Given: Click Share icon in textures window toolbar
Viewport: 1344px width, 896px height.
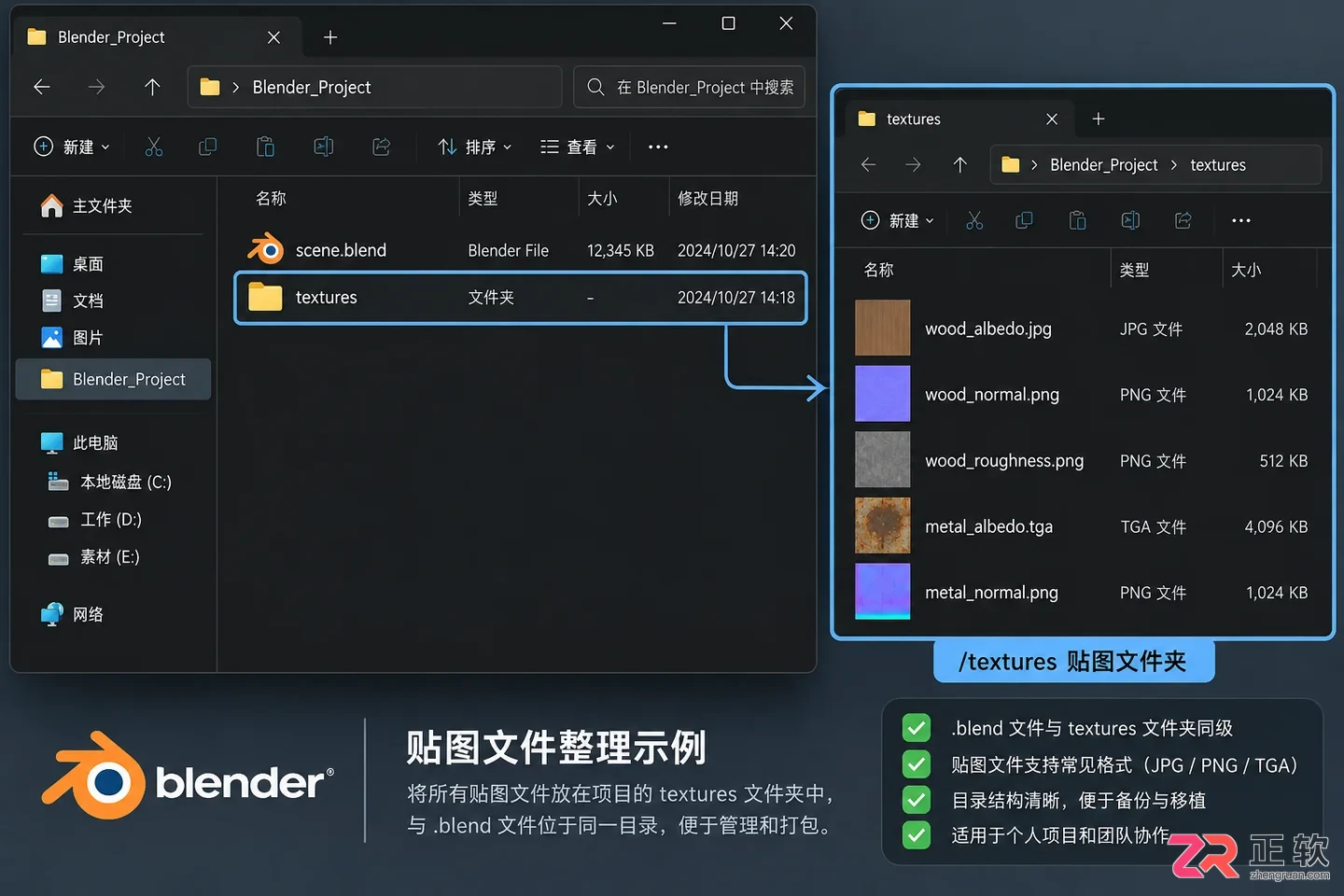Looking at the screenshot, I should tap(1183, 220).
